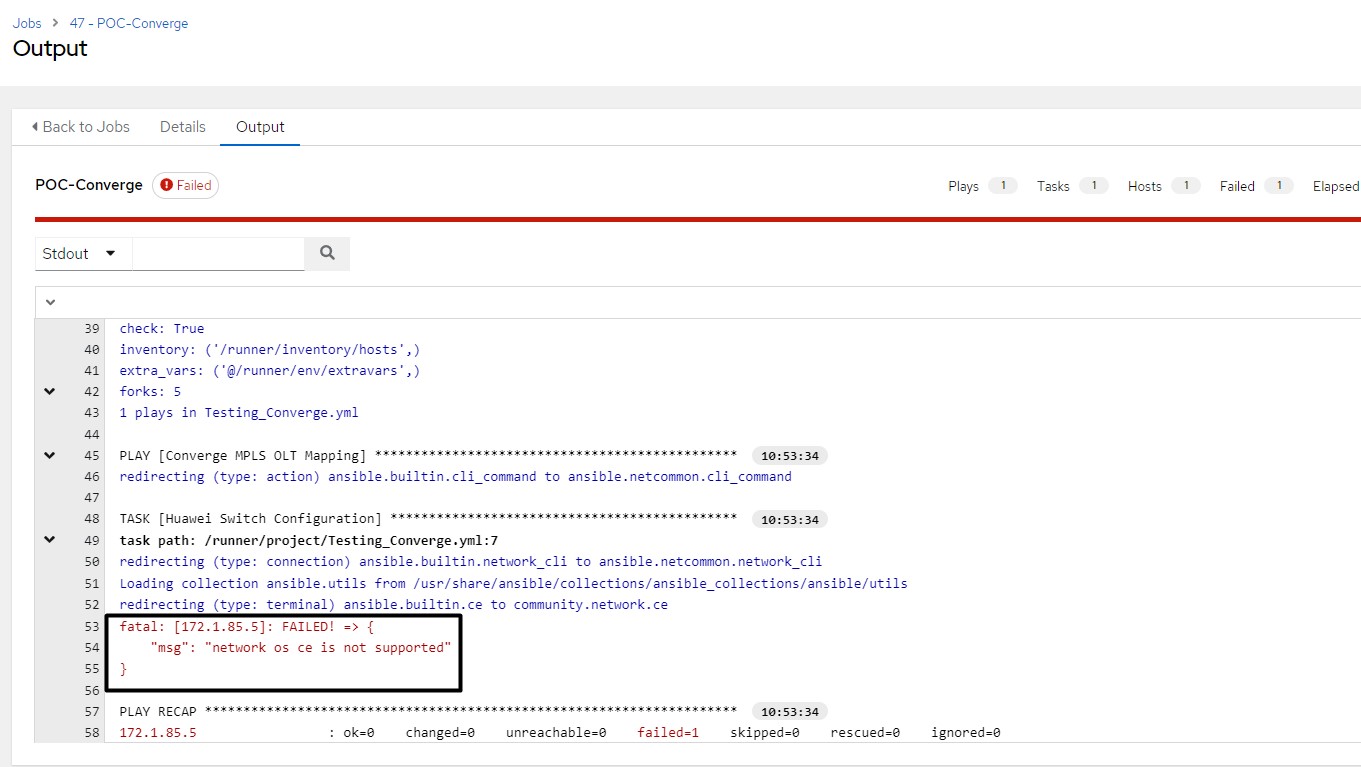
Task: Click the 'extra_vars' output line
Action: [x=270, y=371]
